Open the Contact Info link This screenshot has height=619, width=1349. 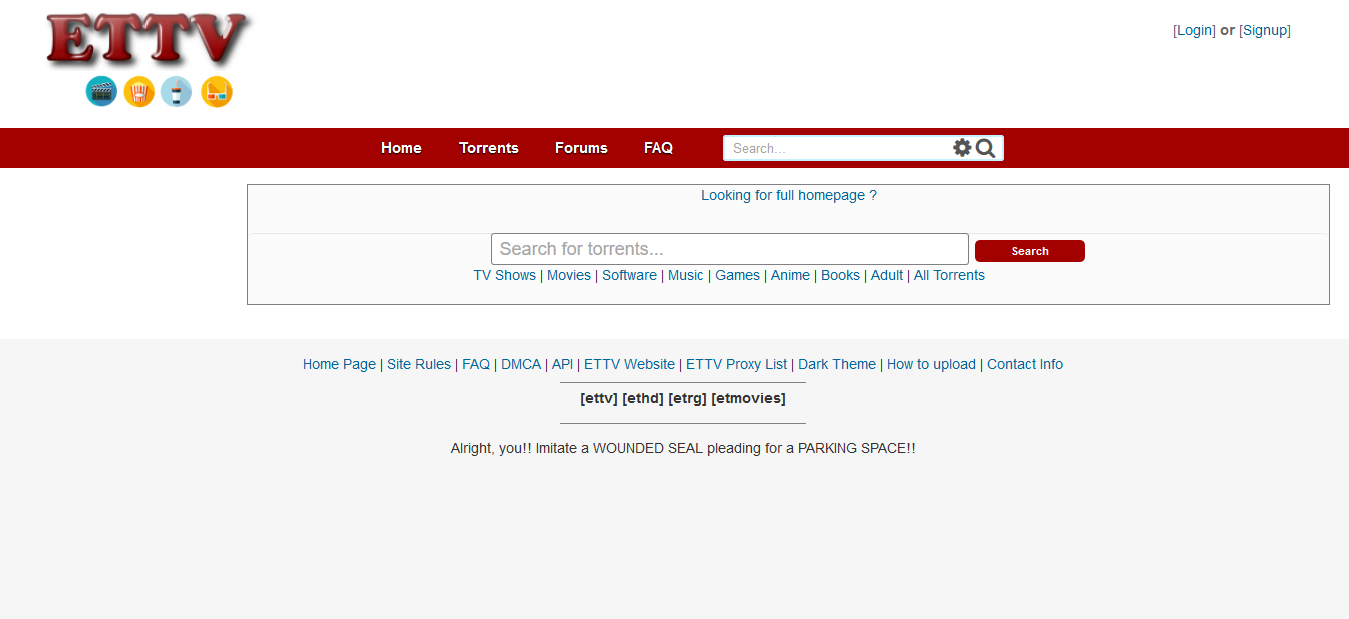pos(1025,364)
